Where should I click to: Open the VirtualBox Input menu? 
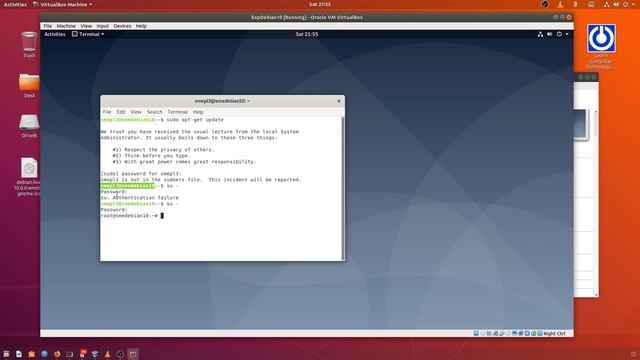(x=102, y=26)
